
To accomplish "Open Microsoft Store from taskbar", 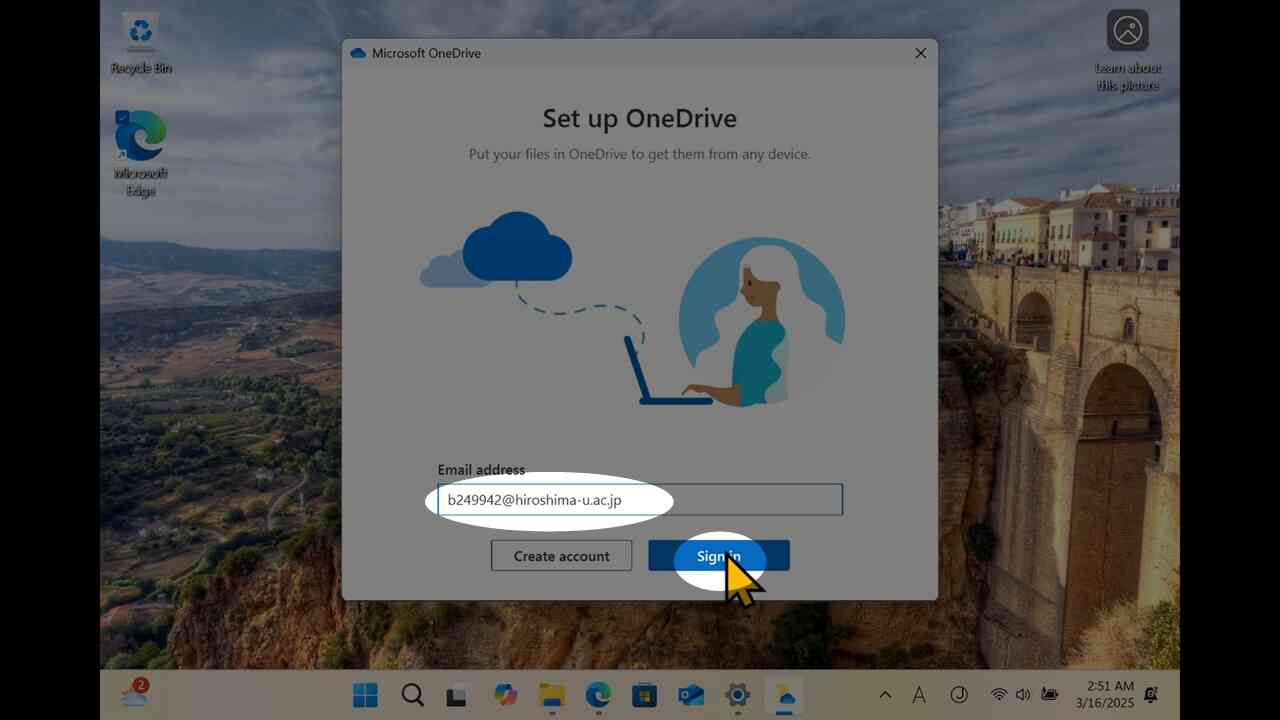I will point(645,695).
